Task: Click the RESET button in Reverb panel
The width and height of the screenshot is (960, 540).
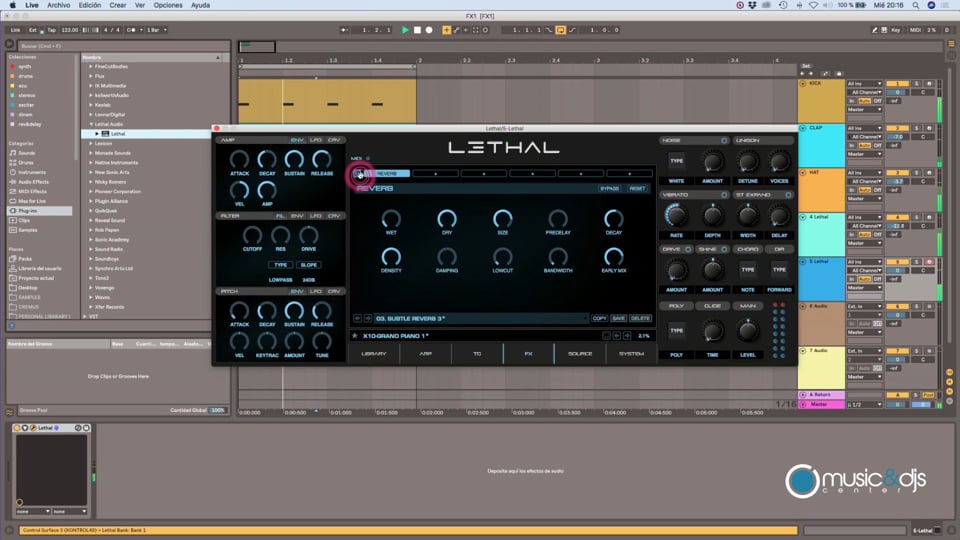Action: [x=637, y=189]
